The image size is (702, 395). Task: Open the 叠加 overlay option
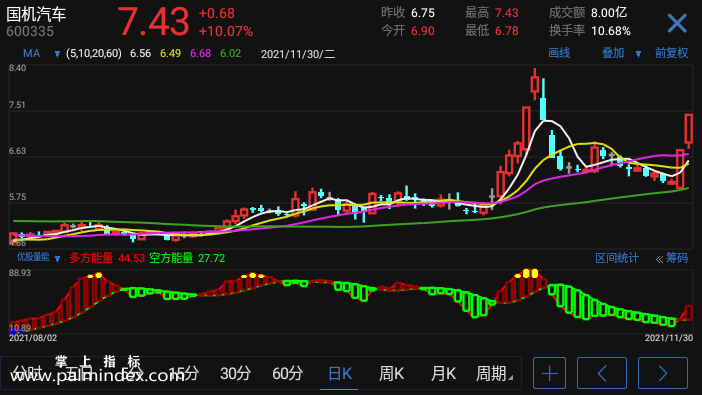click(x=613, y=53)
